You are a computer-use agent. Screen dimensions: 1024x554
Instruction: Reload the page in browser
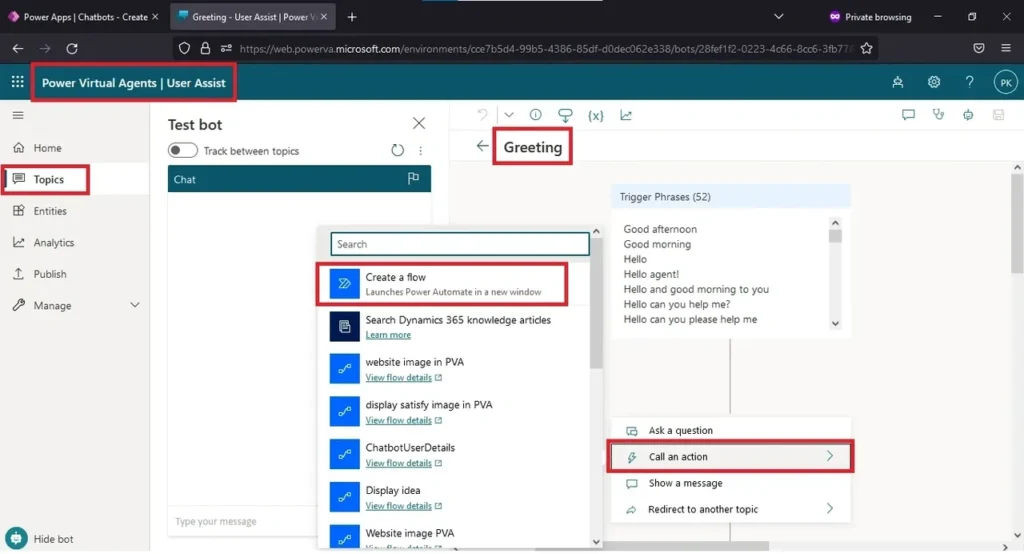pos(72,48)
